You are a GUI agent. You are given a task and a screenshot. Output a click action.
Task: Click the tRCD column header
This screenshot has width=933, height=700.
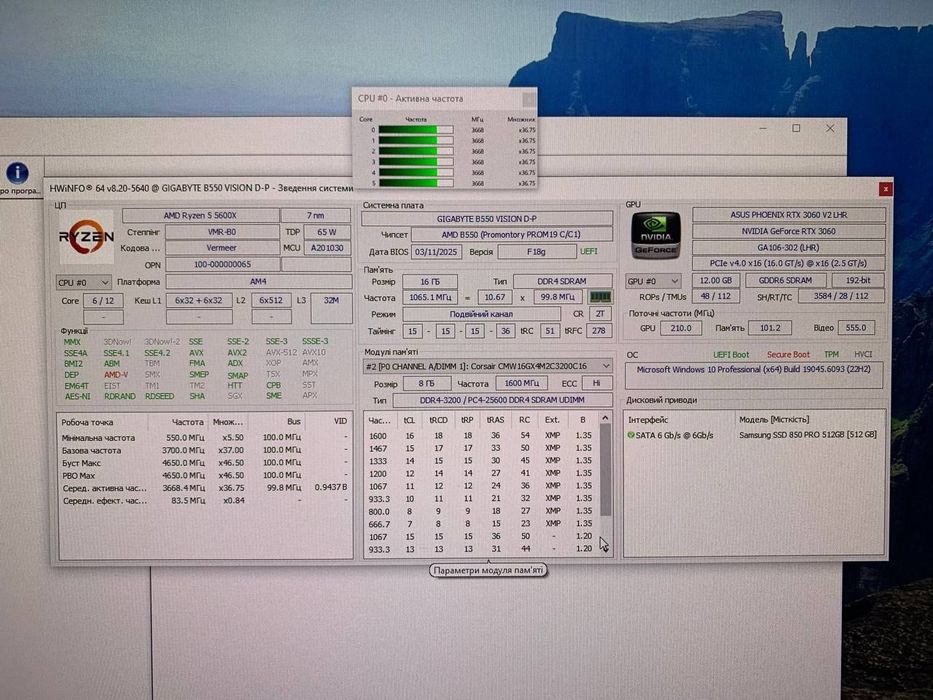tap(439, 420)
